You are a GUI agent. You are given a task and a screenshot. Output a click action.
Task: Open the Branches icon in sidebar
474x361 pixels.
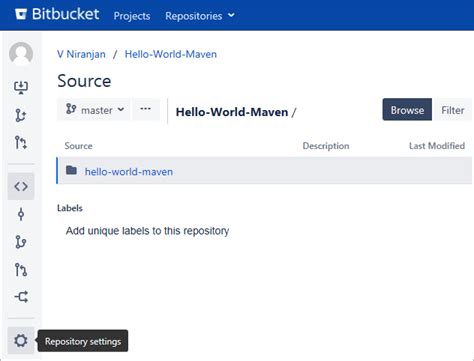tap(21, 242)
